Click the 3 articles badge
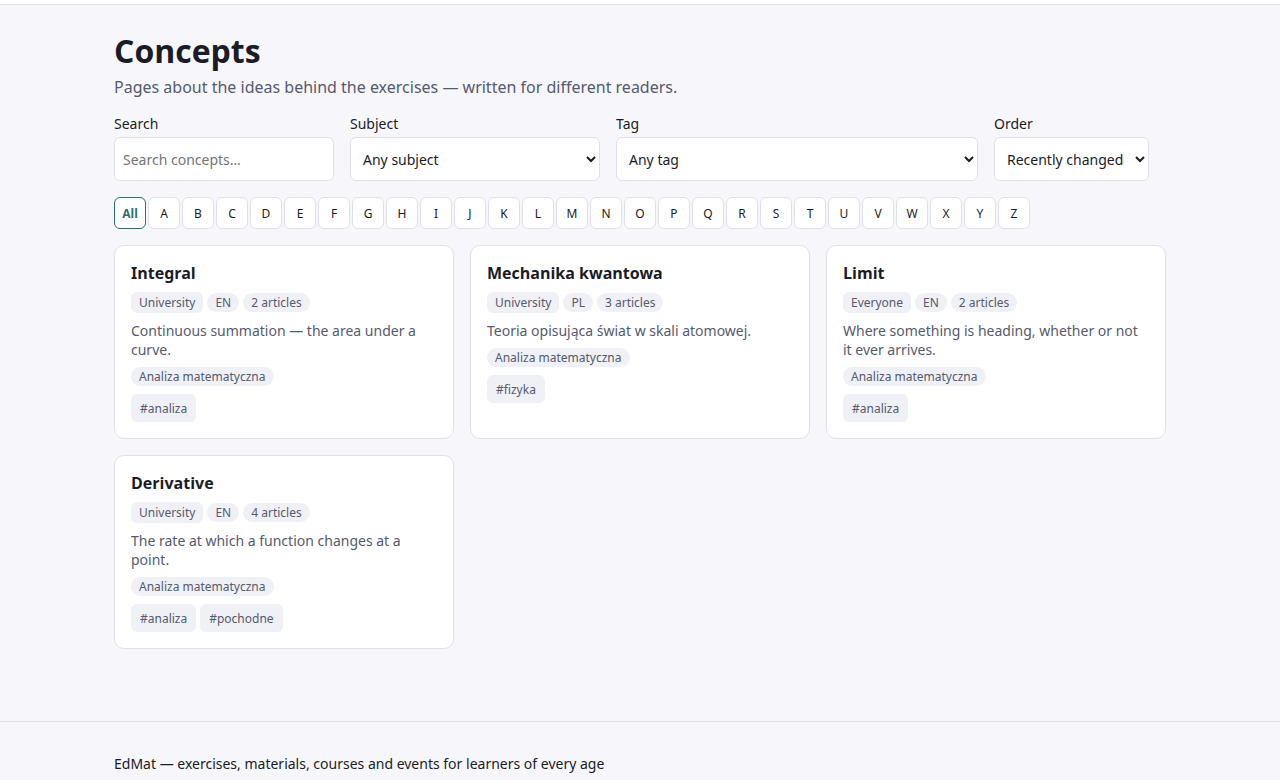Image resolution: width=1280 pixels, height=780 pixels. click(x=630, y=302)
